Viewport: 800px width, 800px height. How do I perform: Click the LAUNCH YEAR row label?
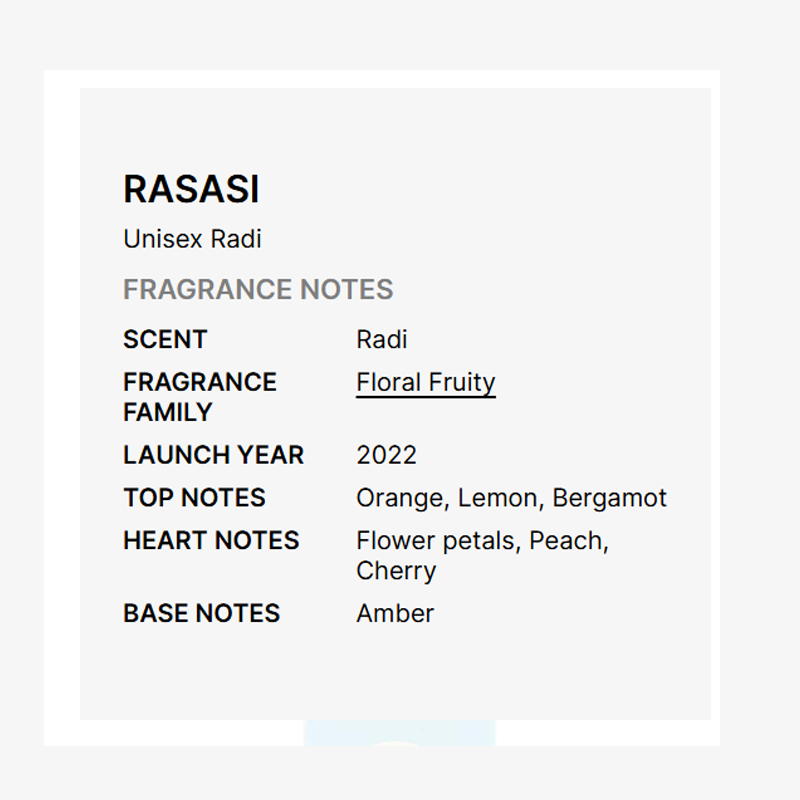tap(213, 455)
